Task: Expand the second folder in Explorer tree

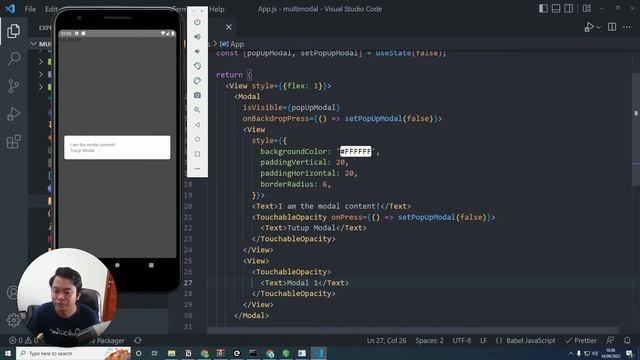Action: pyautogui.click(x=41, y=74)
